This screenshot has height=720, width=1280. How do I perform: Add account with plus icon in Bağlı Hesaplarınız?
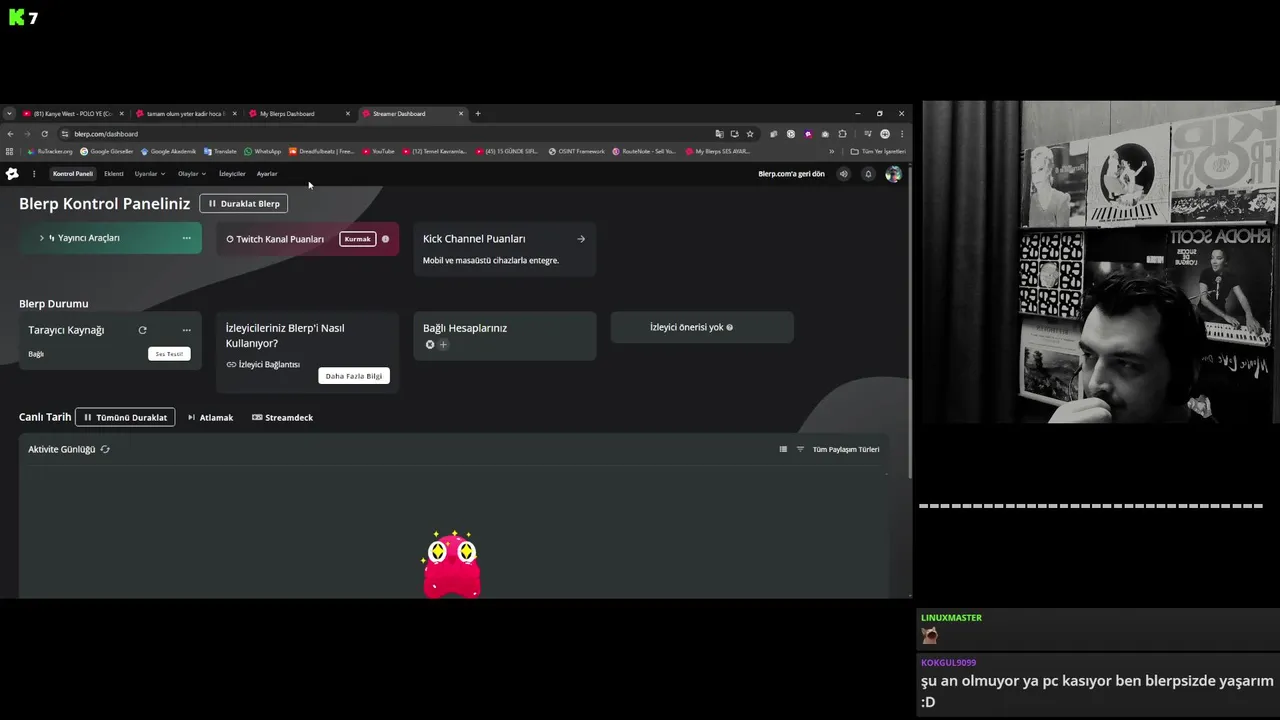coord(443,345)
